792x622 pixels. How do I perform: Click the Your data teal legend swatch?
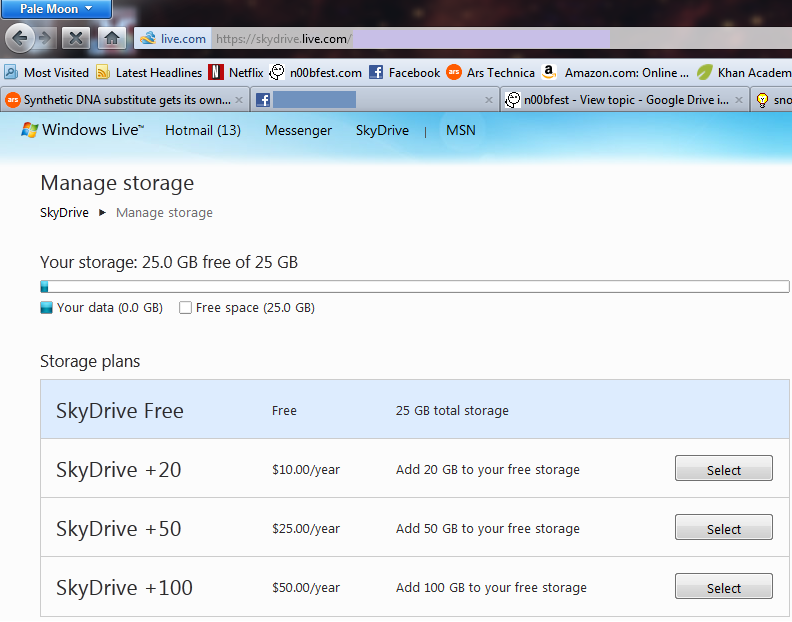(x=46, y=308)
